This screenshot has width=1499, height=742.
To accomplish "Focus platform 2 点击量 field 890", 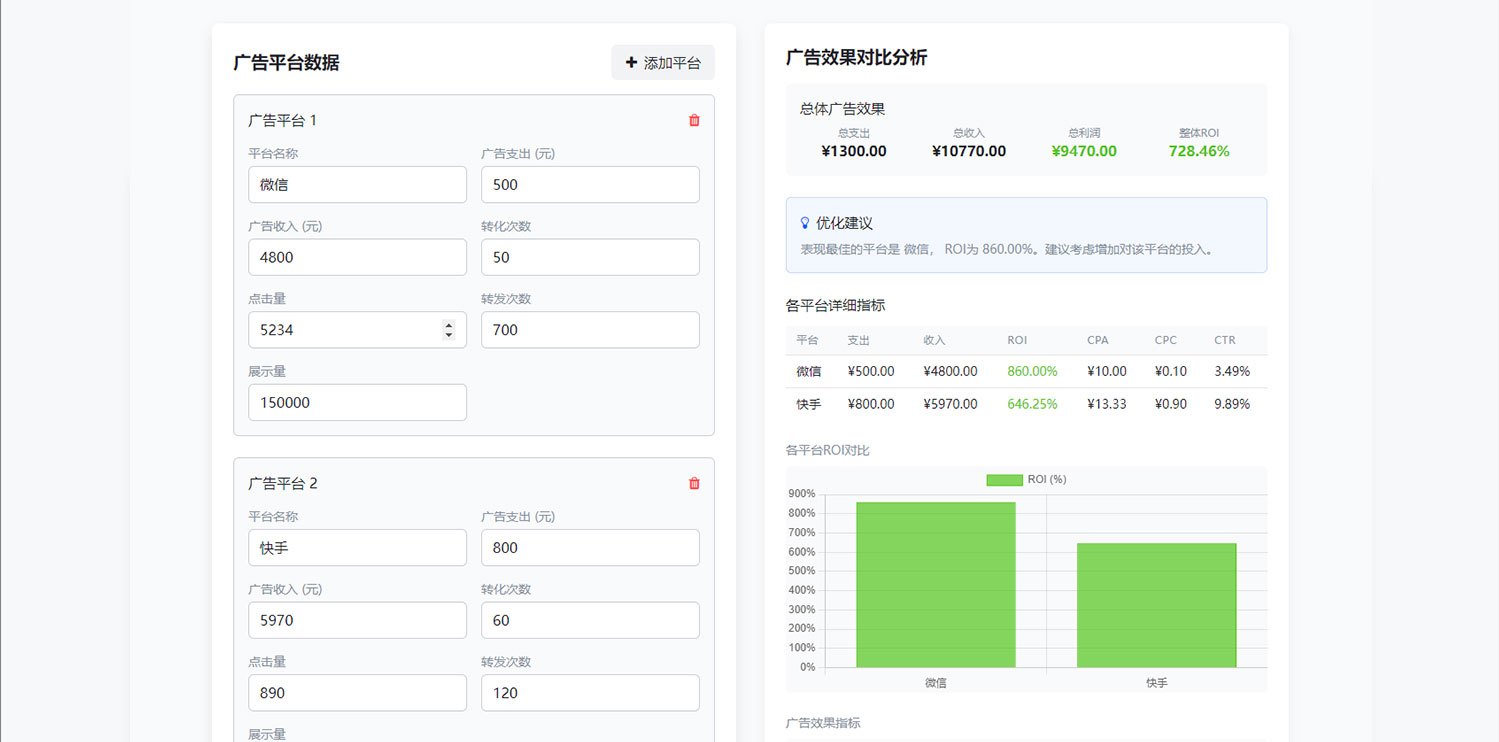I will coord(357,693).
